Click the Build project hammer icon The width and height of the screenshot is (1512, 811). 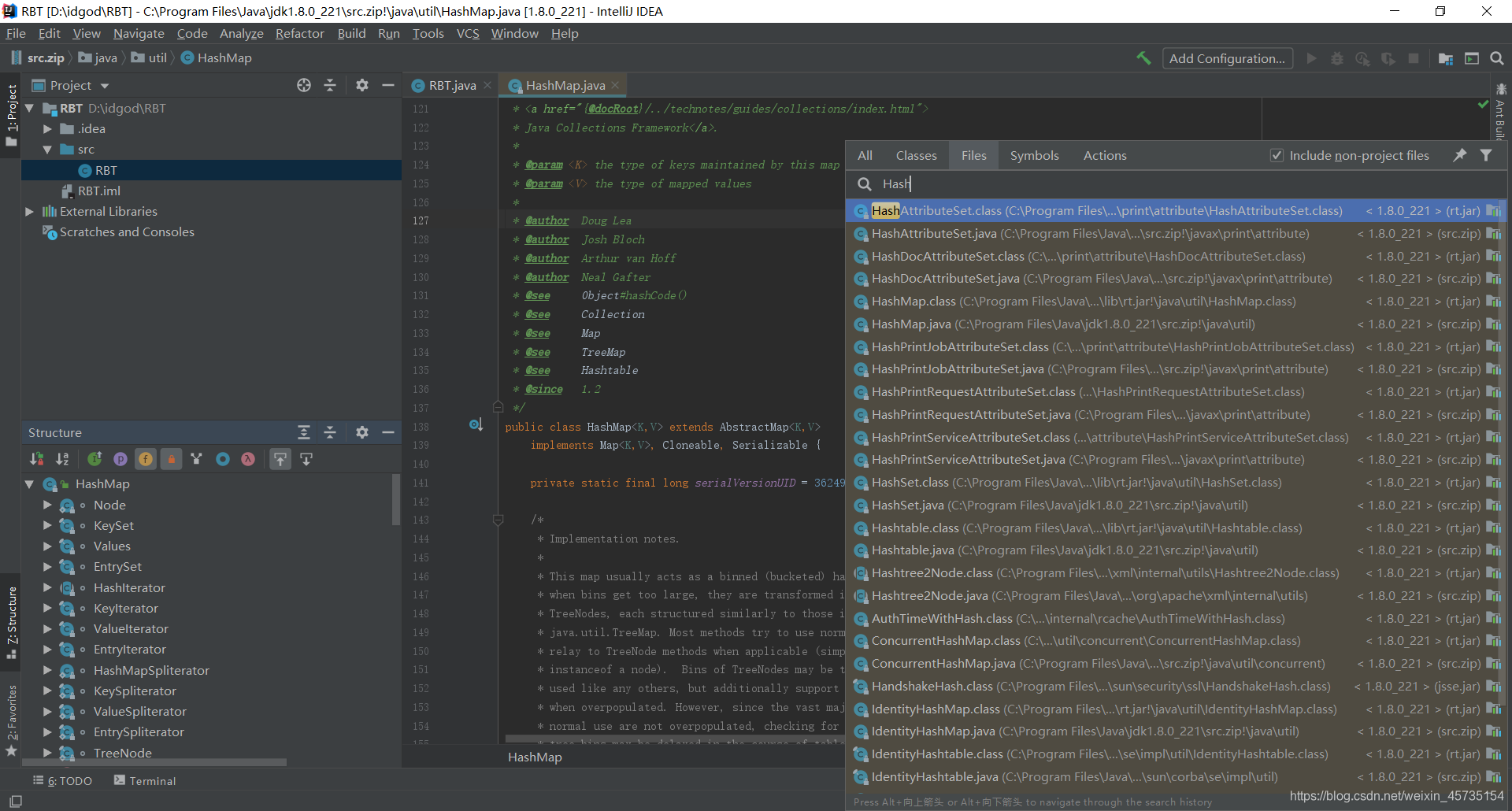[1143, 58]
